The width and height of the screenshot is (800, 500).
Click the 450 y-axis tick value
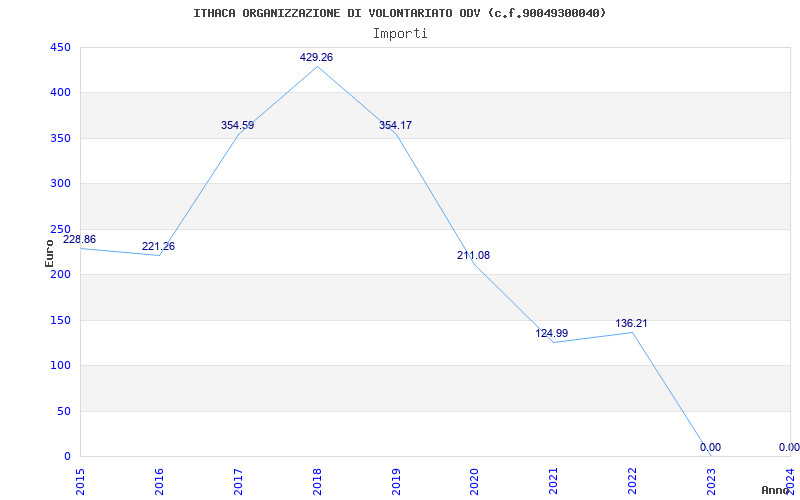click(60, 47)
